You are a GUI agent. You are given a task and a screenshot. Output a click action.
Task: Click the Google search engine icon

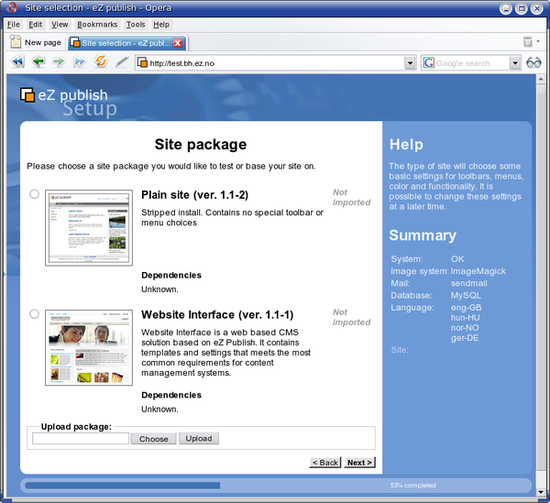pos(429,63)
